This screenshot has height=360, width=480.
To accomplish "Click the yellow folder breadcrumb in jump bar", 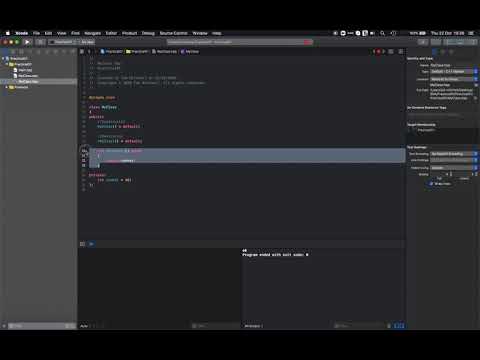I will pyautogui.click(x=137, y=52).
